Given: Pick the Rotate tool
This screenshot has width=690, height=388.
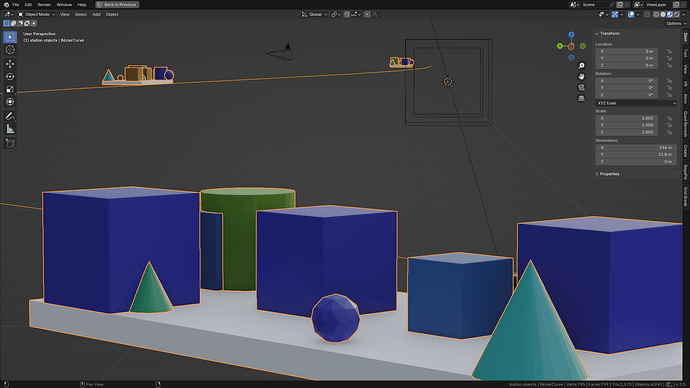Looking at the screenshot, I should 10,77.
